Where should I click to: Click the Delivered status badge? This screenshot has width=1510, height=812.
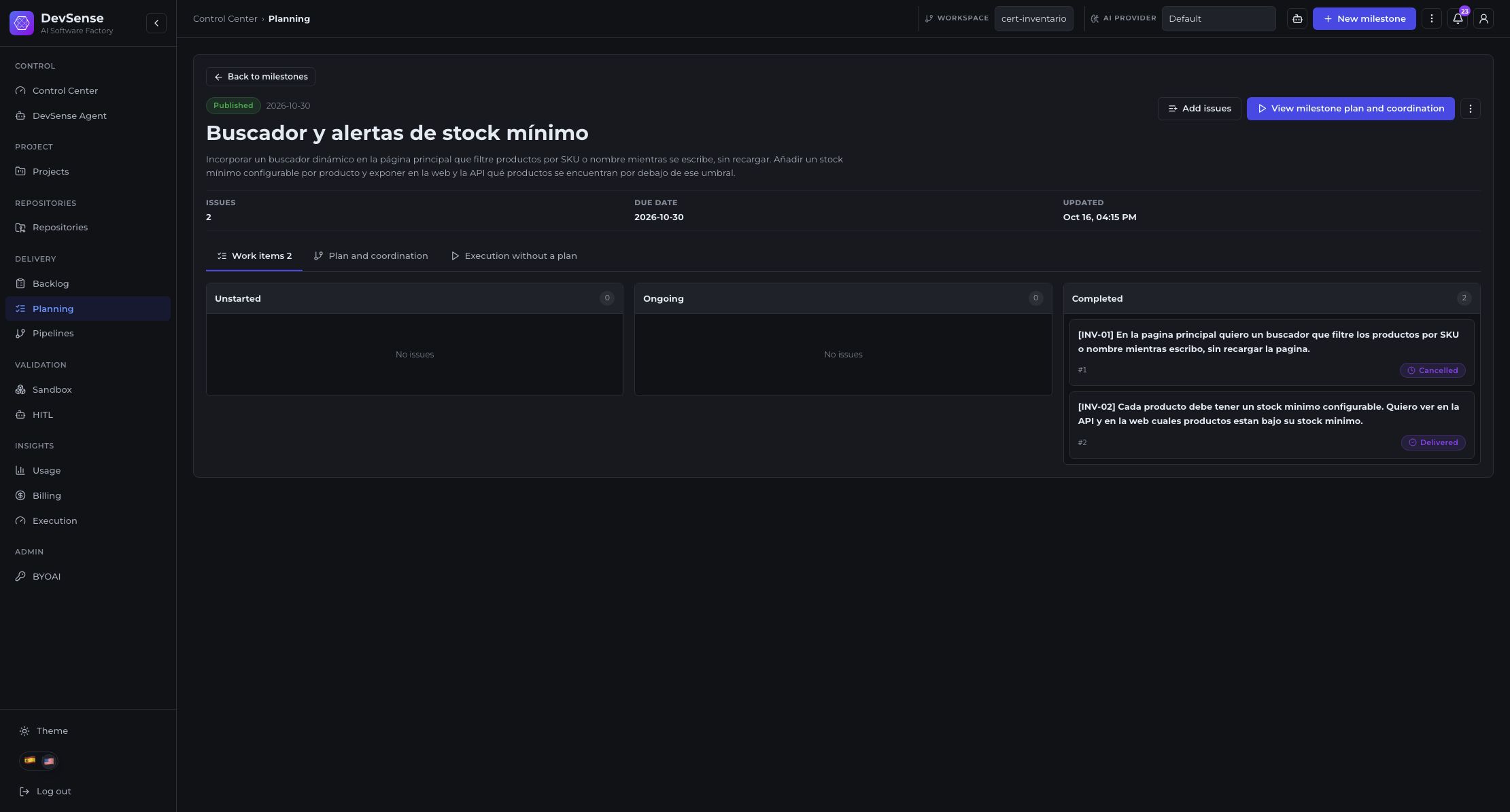[x=1433, y=442]
